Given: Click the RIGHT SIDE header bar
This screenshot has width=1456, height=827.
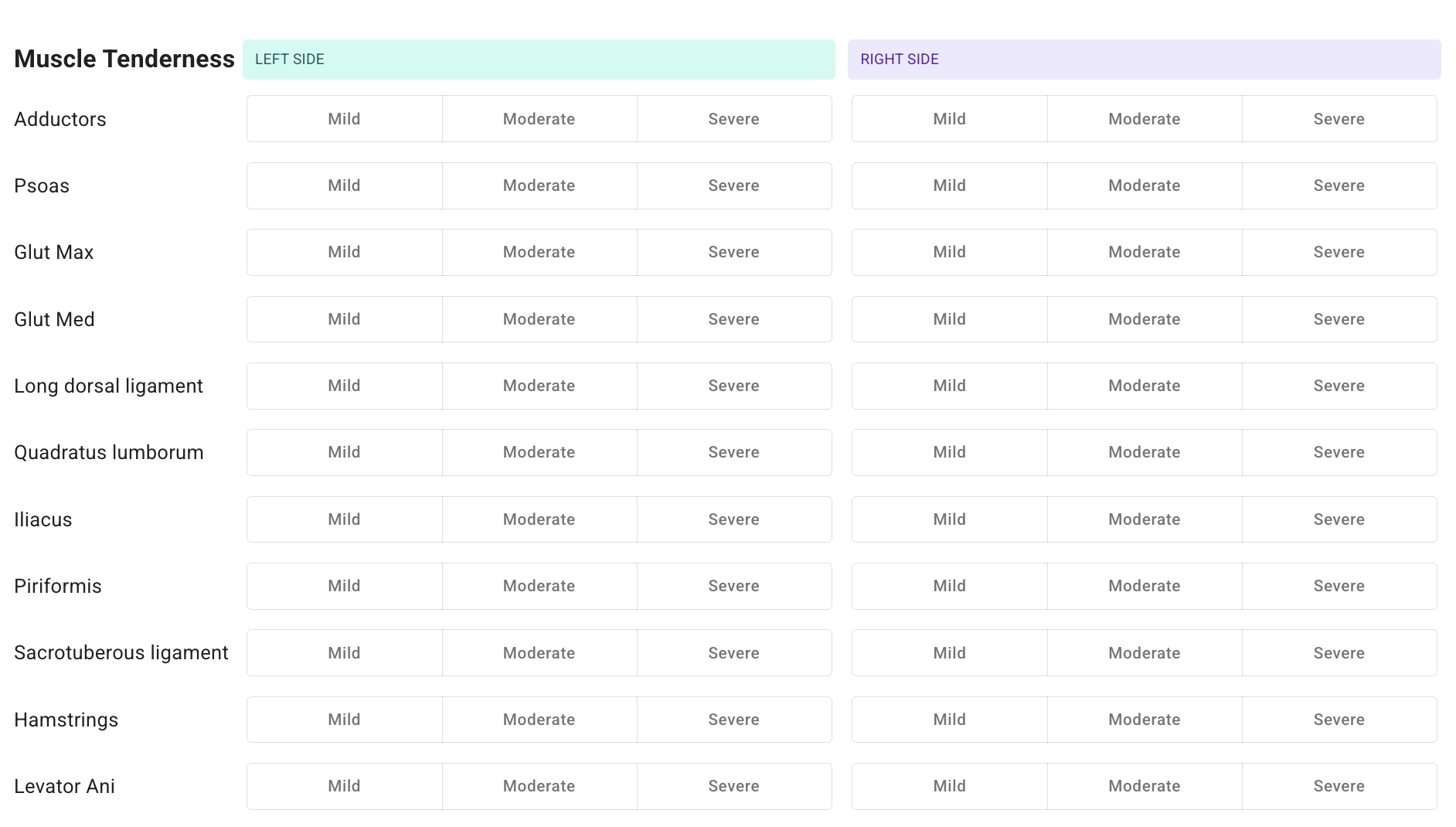Looking at the screenshot, I should [1144, 60].
